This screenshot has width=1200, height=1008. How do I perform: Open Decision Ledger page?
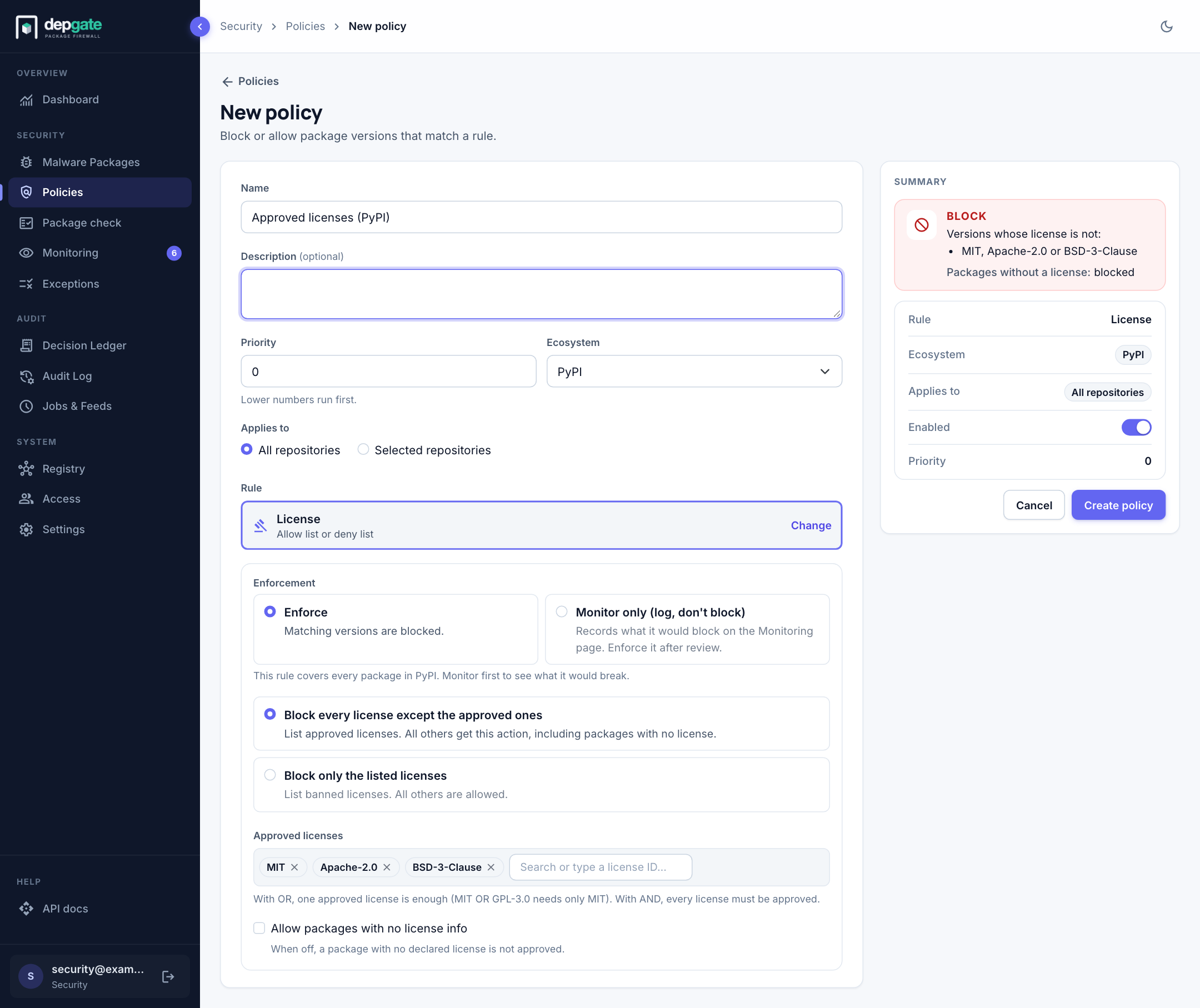point(100,345)
